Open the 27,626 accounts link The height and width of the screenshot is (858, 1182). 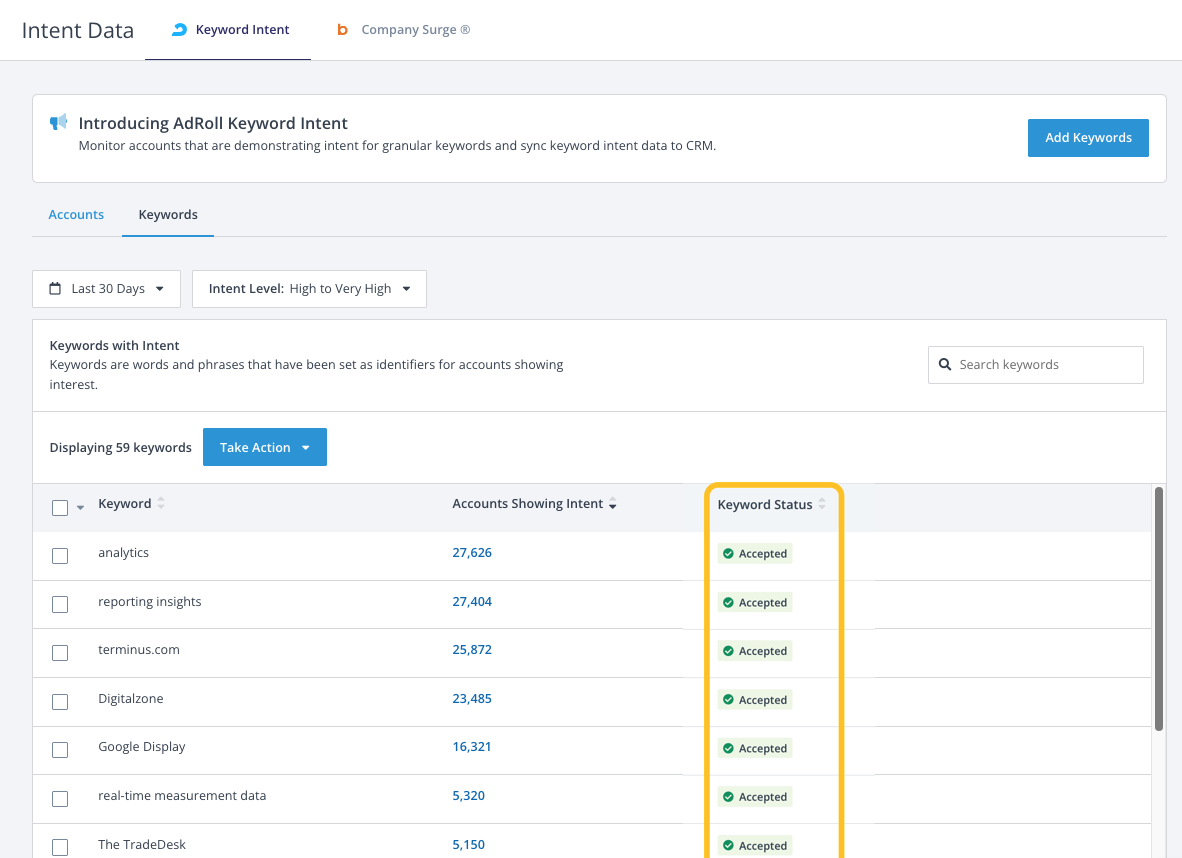point(472,553)
